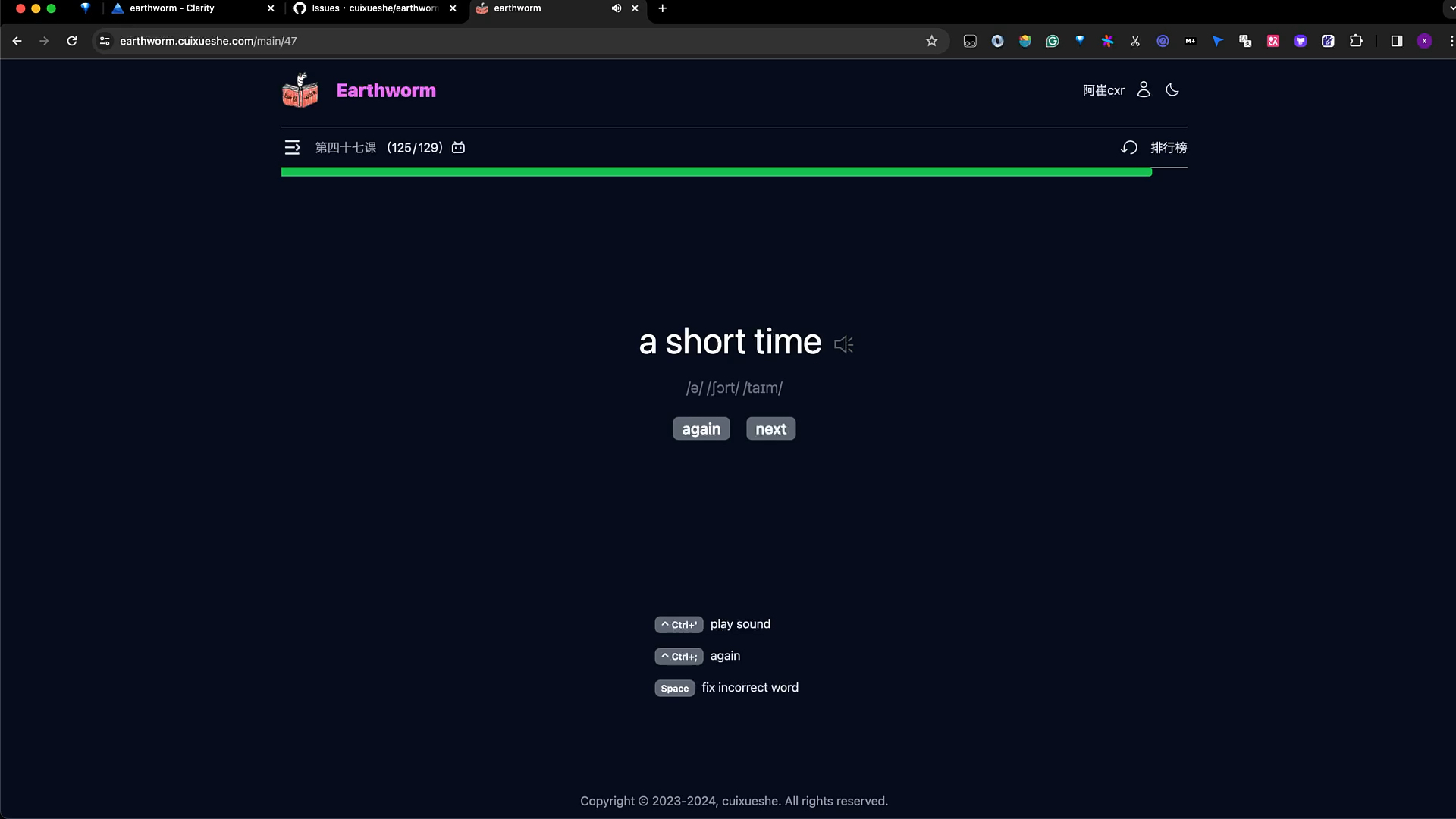Toggle dark mode moon icon

(1172, 89)
